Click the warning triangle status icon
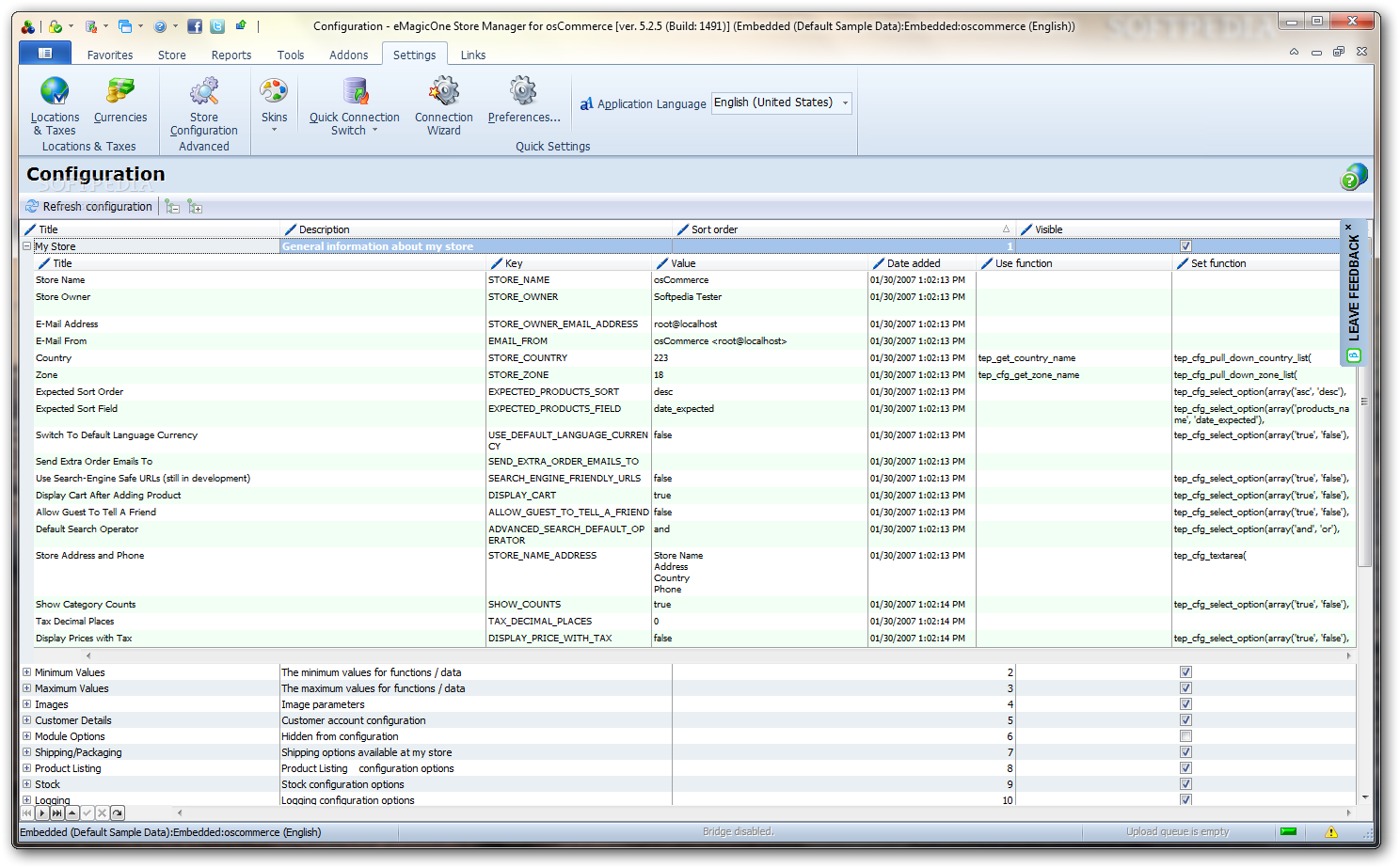 (1331, 832)
